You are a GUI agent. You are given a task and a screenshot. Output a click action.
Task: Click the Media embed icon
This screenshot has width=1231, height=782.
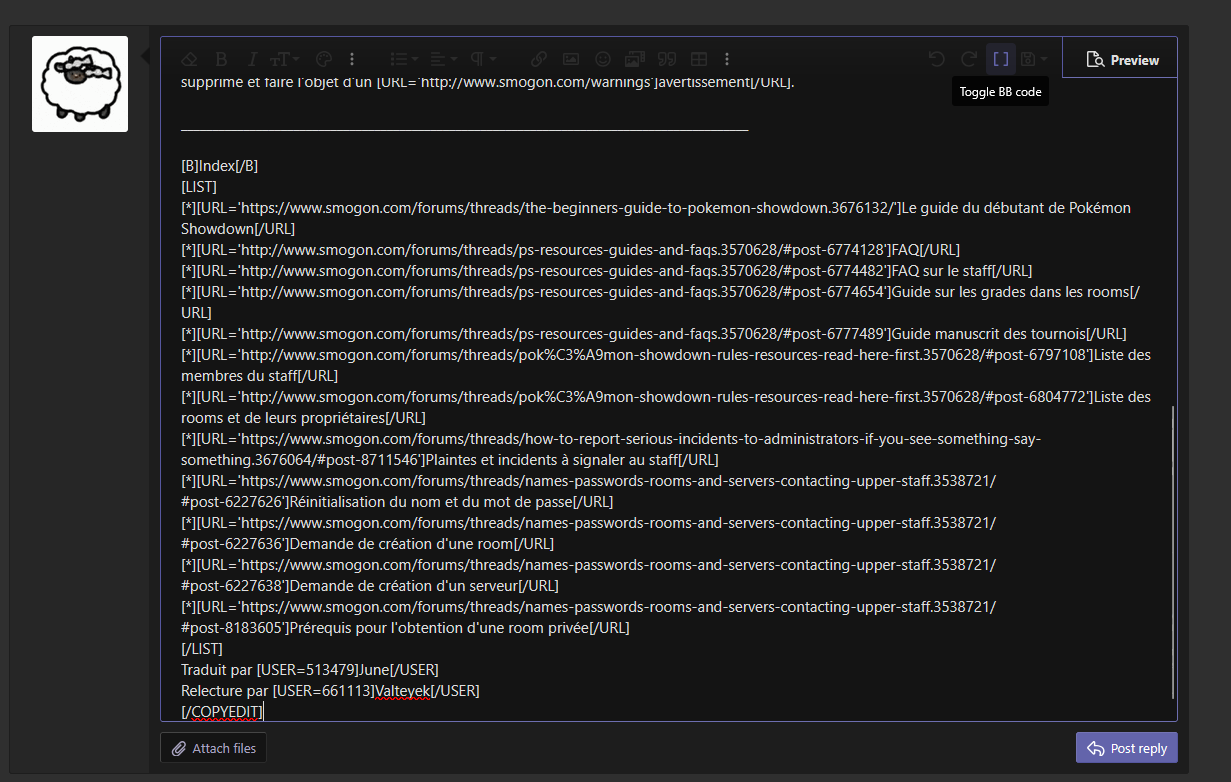coord(634,59)
